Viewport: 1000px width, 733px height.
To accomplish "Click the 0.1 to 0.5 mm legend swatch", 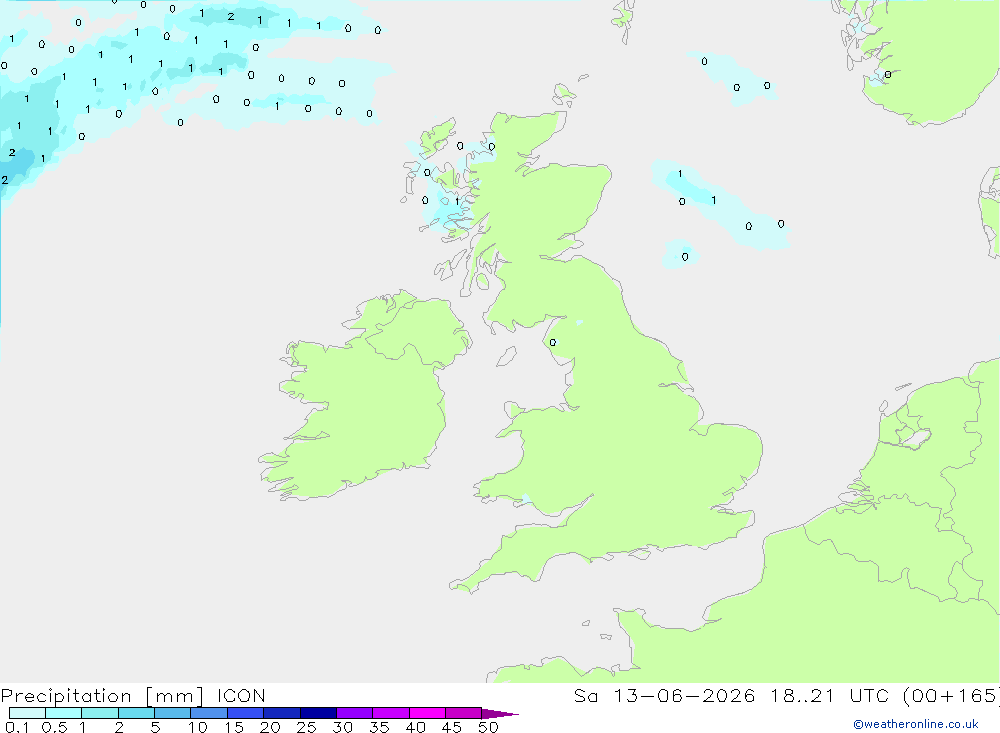I will coord(27,713).
